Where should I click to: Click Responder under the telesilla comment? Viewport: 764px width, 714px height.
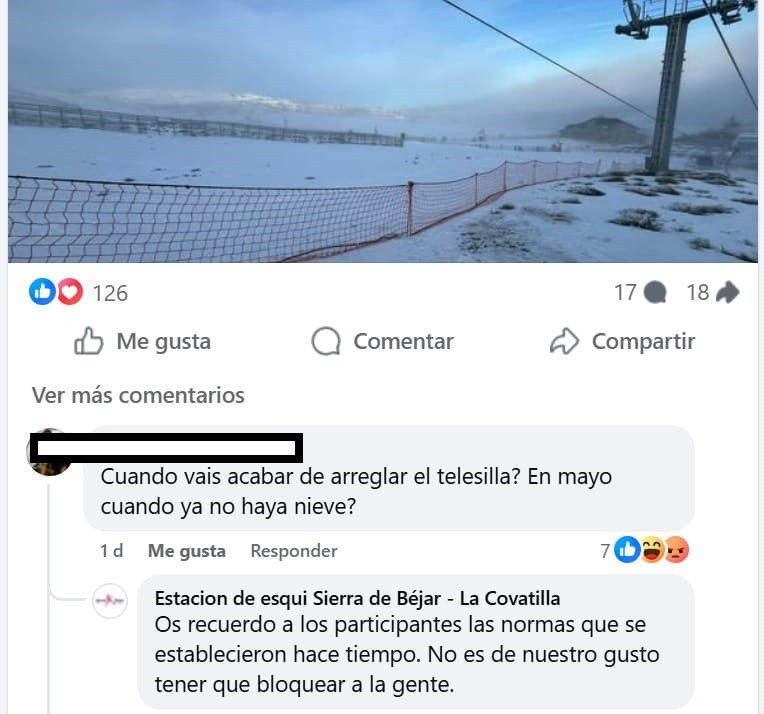pos(294,551)
